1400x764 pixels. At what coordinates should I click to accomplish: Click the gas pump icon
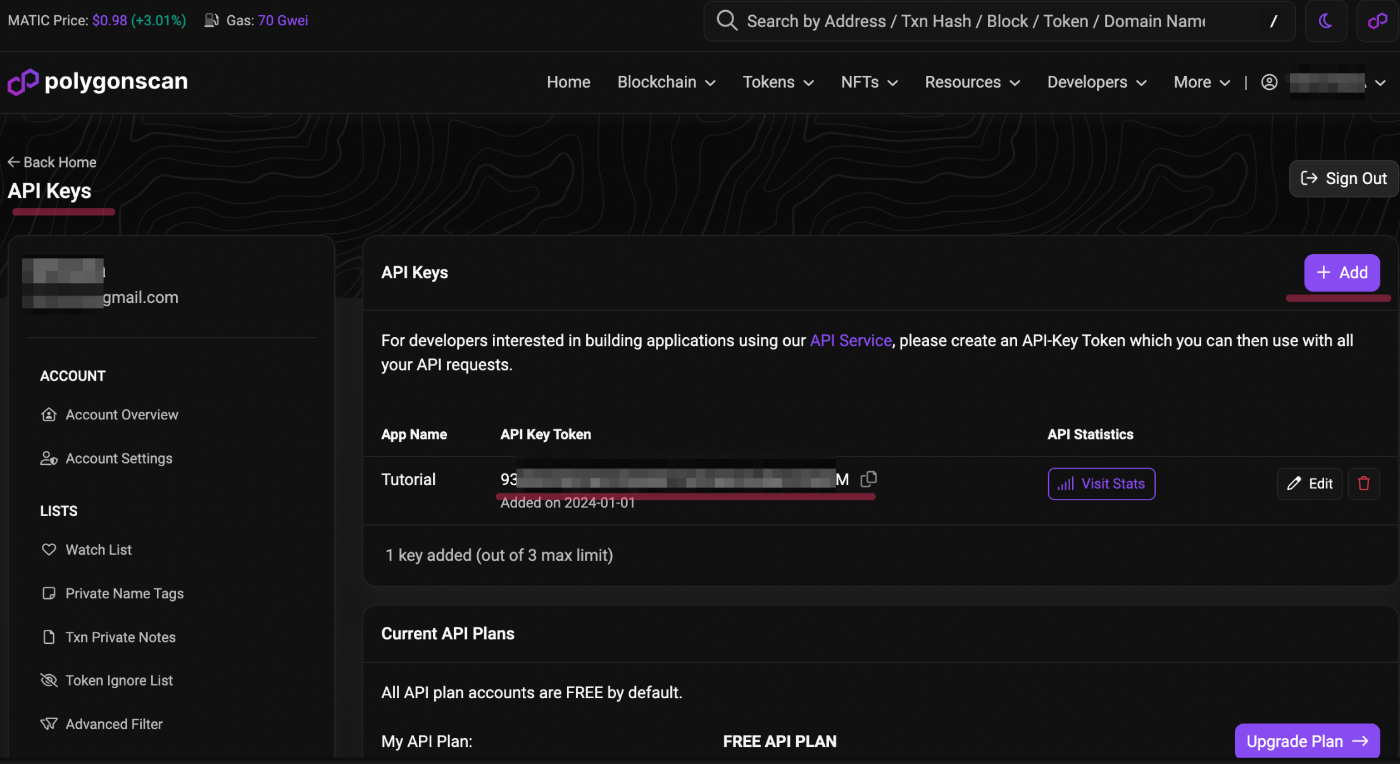click(212, 20)
